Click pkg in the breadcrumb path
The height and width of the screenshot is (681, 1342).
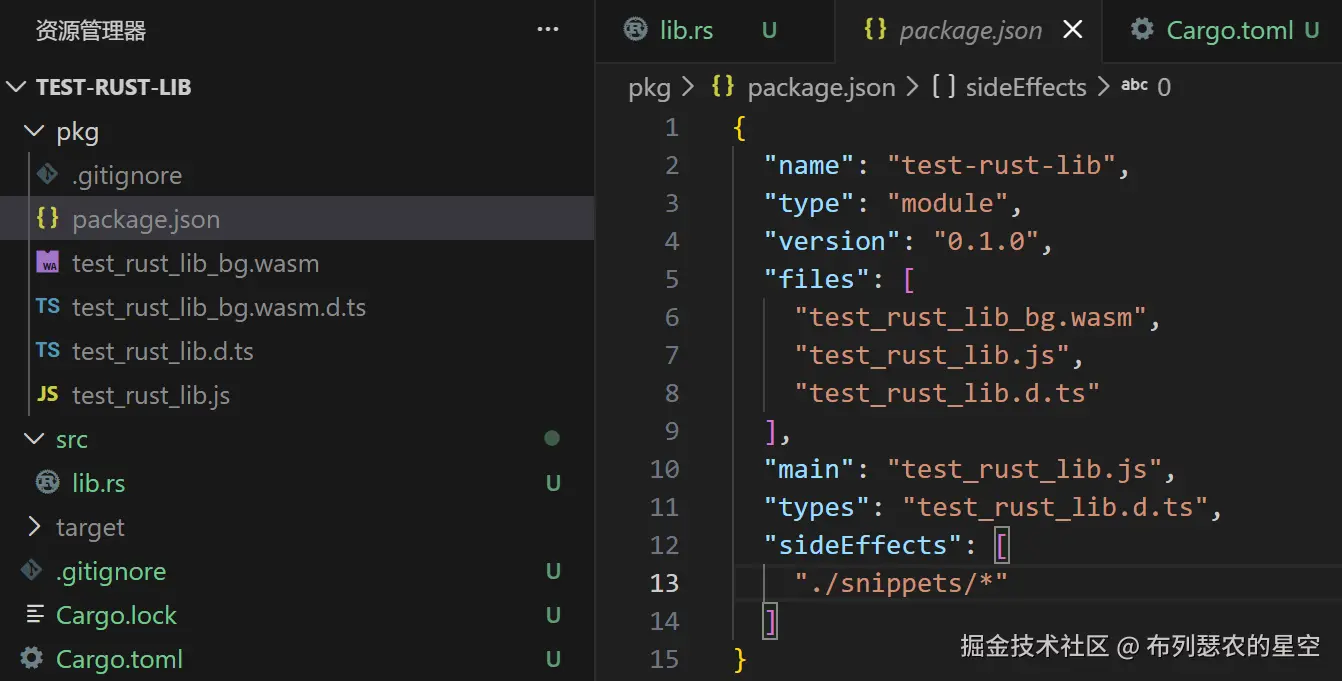tap(649, 88)
